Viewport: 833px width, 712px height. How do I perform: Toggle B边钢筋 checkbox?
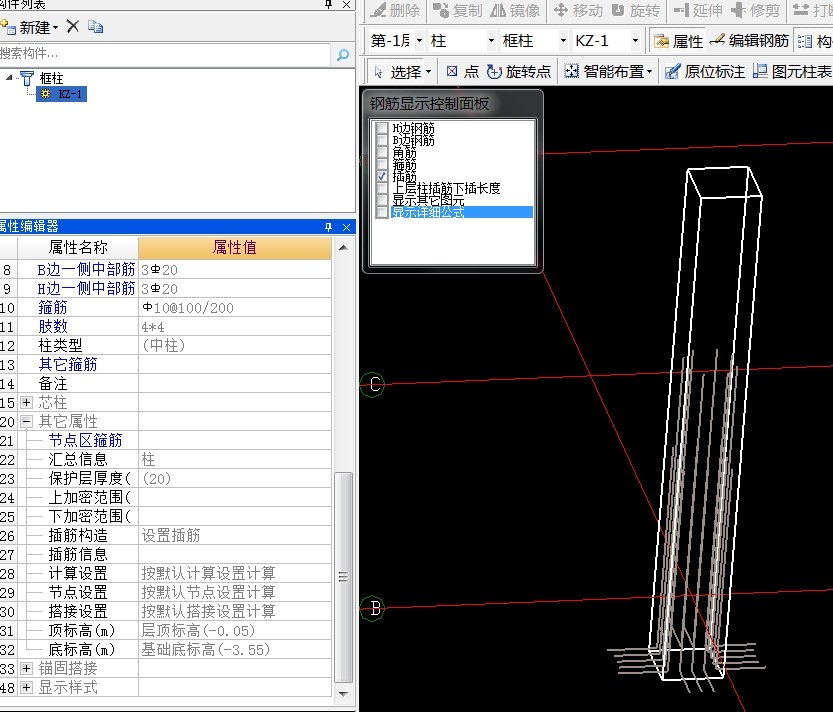(381, 140)
